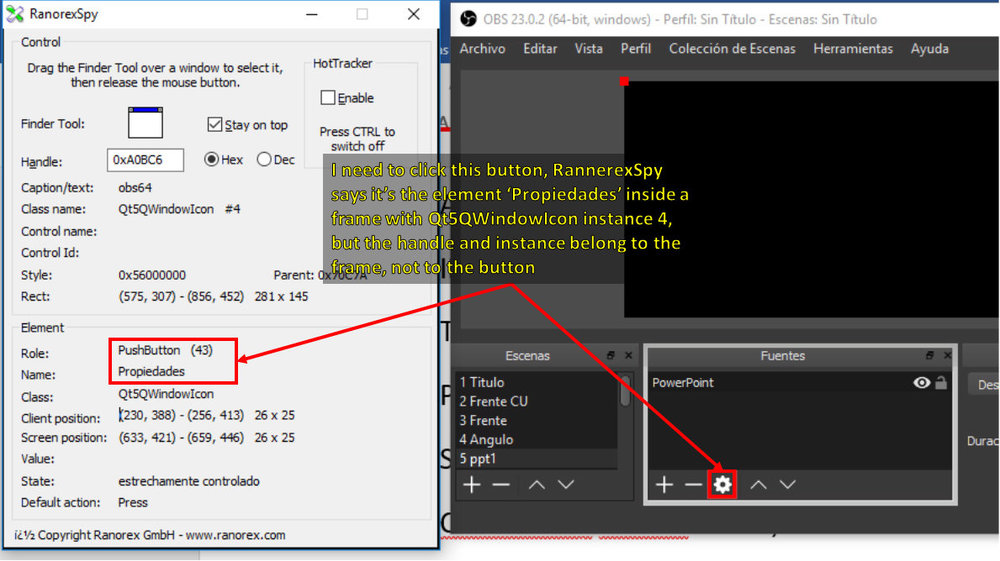Open the Editar menu in OBS

click(540, 48)
